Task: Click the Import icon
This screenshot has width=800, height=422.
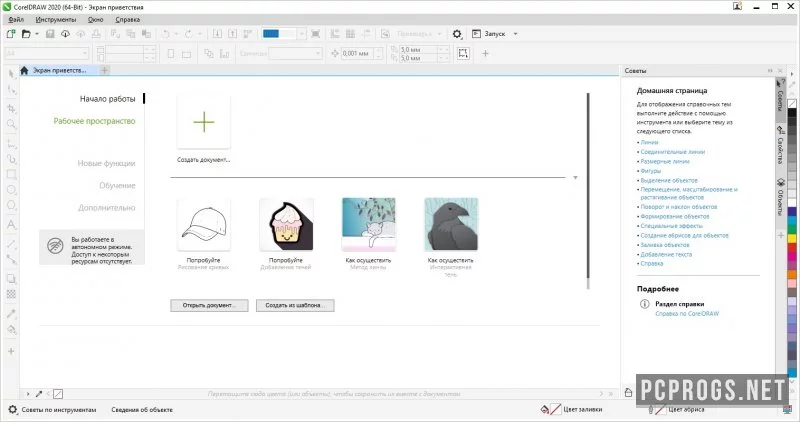Action: click(x=217, y=34)
